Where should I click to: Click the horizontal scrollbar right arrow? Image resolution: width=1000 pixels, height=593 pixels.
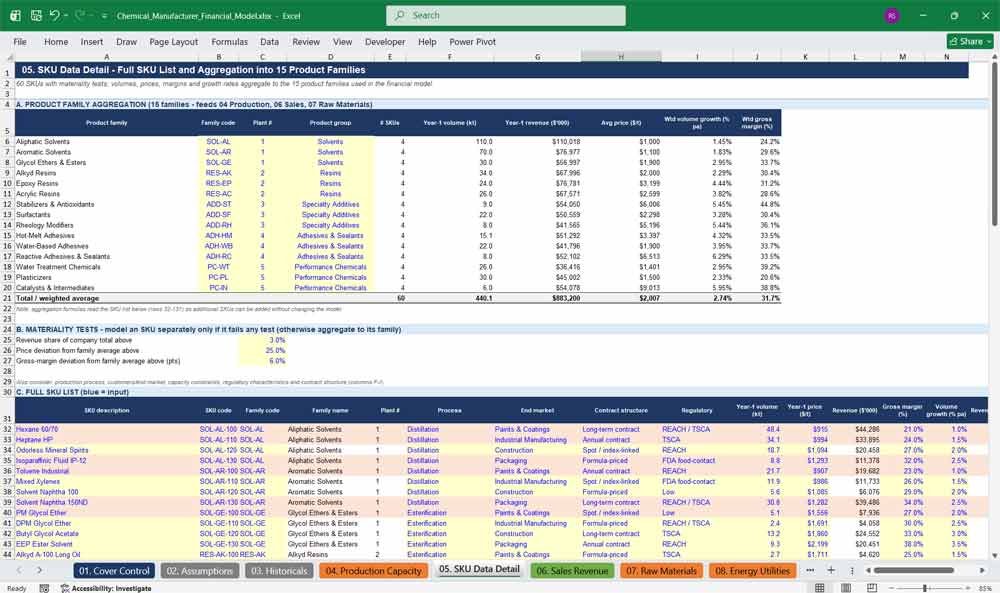click(982, 570)
